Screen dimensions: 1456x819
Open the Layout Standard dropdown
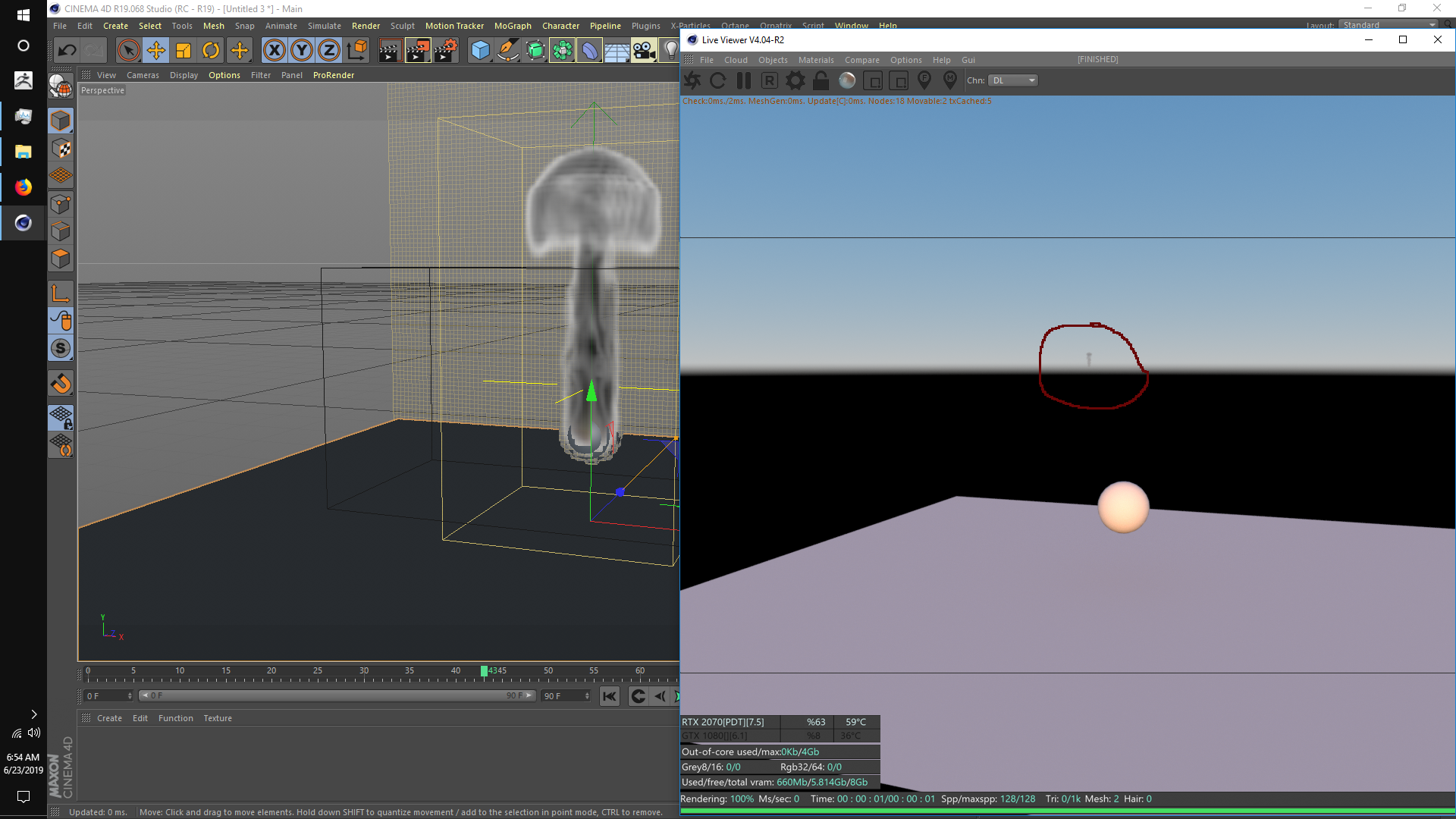(1388, 25)
